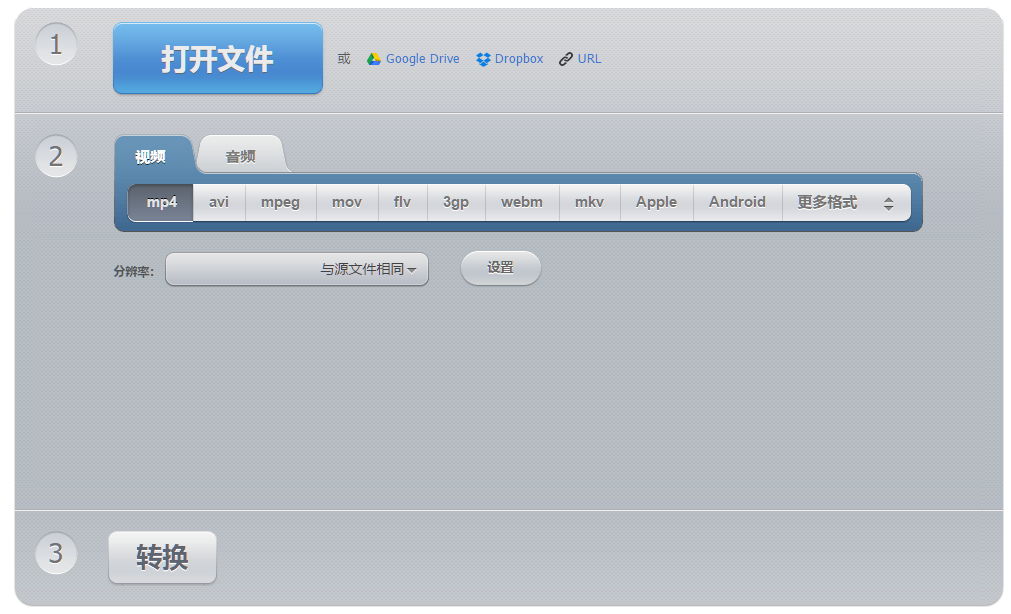Screen dimensions: 1011x614
Task: Select the mkv format
Action: click(x=589, y=203)
